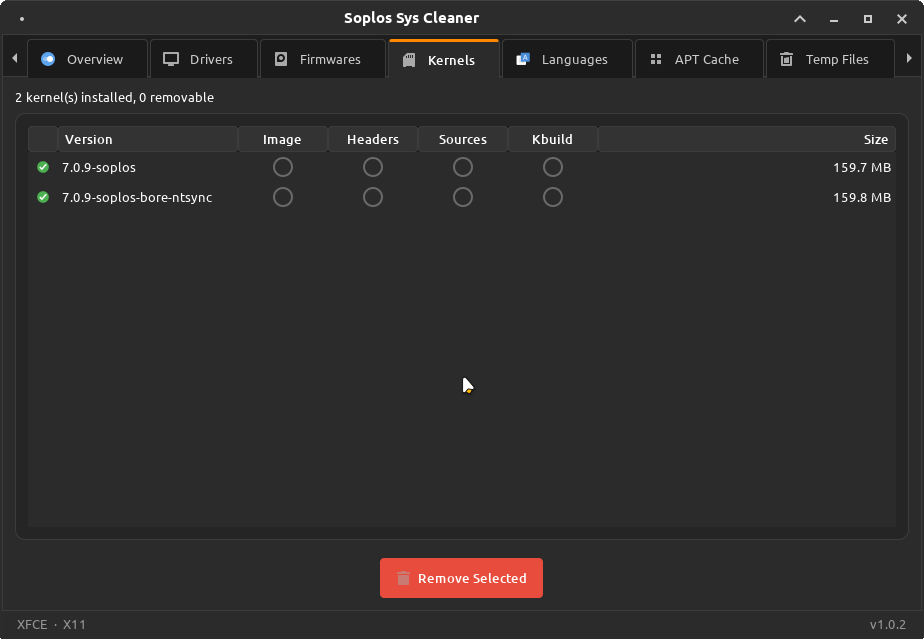The image size is (924, 639).
Task: Toggle Headers for 7.0.9-soplos kernel
Action: coord(373,167)
